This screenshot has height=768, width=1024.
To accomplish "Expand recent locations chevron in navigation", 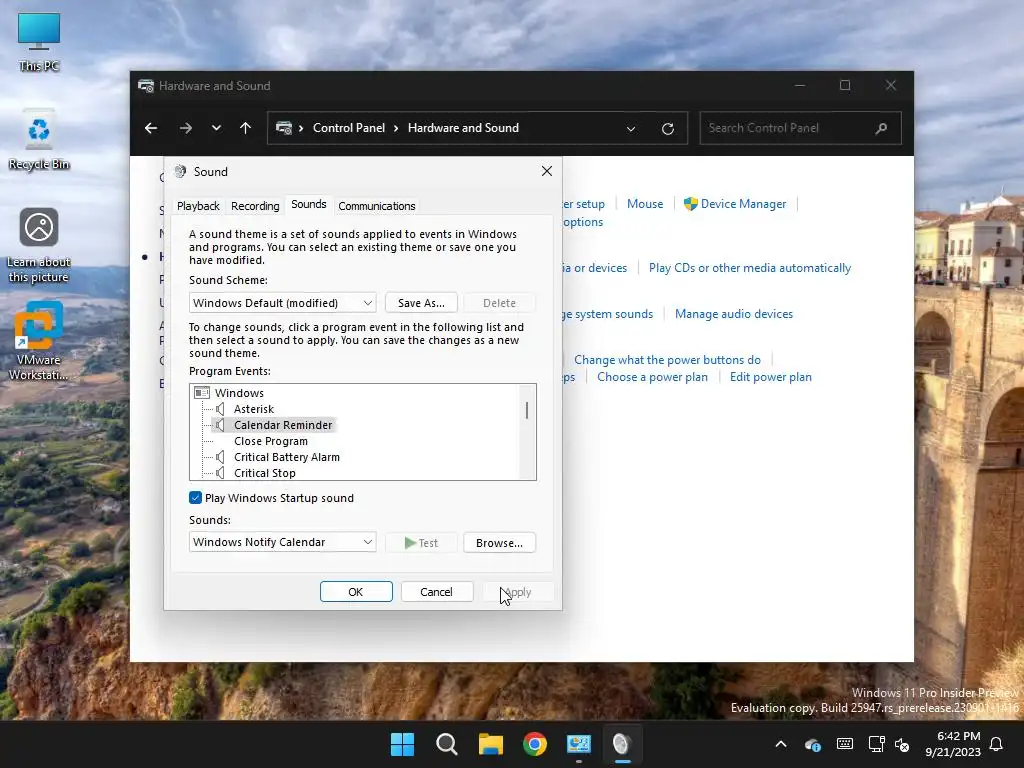I will pyautogui.click(x=216, y=128).
